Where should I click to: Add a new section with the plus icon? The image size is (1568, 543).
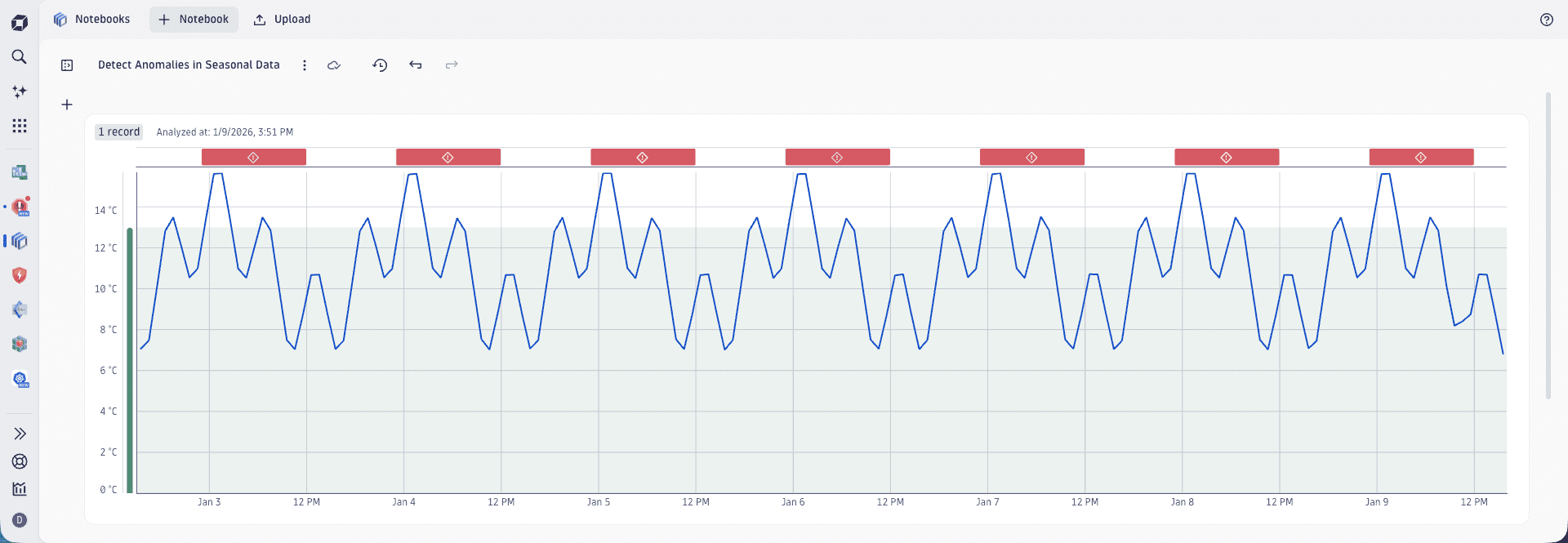(67, 105)
